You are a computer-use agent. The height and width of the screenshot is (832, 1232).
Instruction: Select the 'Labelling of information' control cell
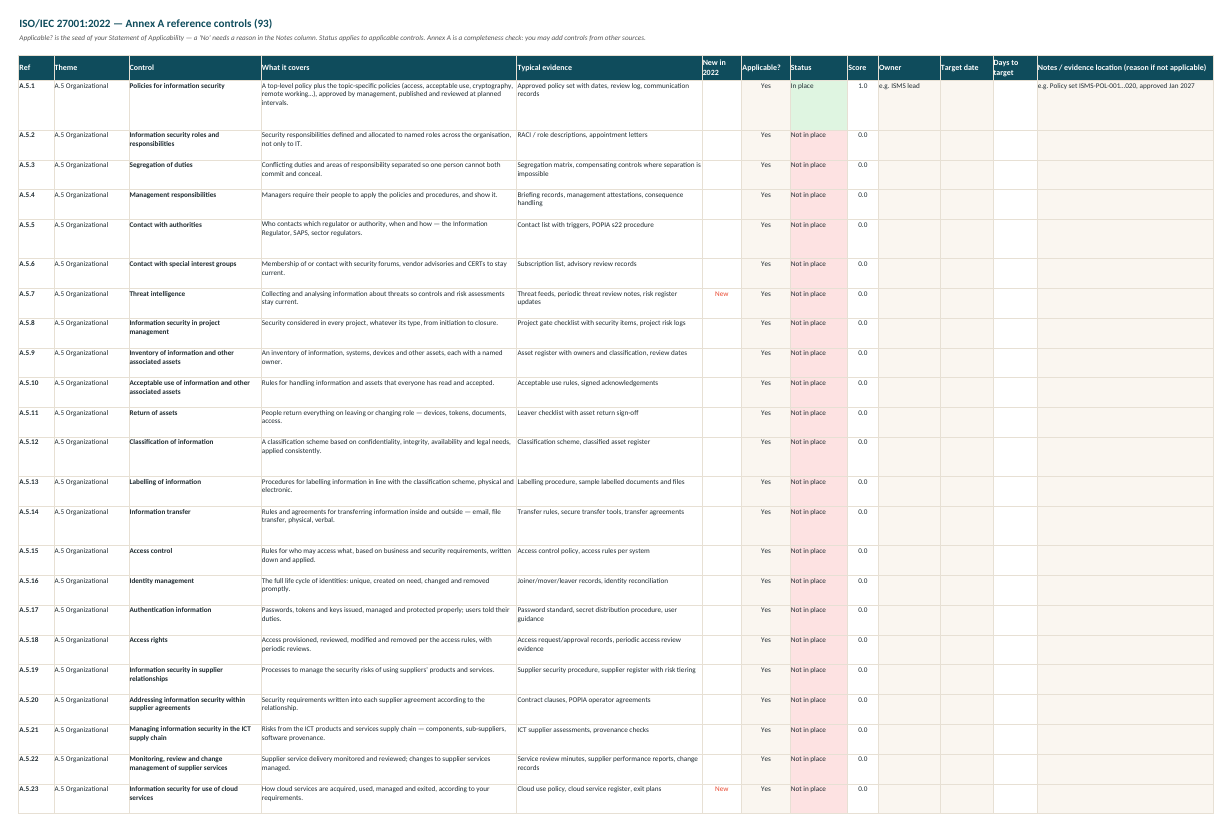(x=194, y=491)
